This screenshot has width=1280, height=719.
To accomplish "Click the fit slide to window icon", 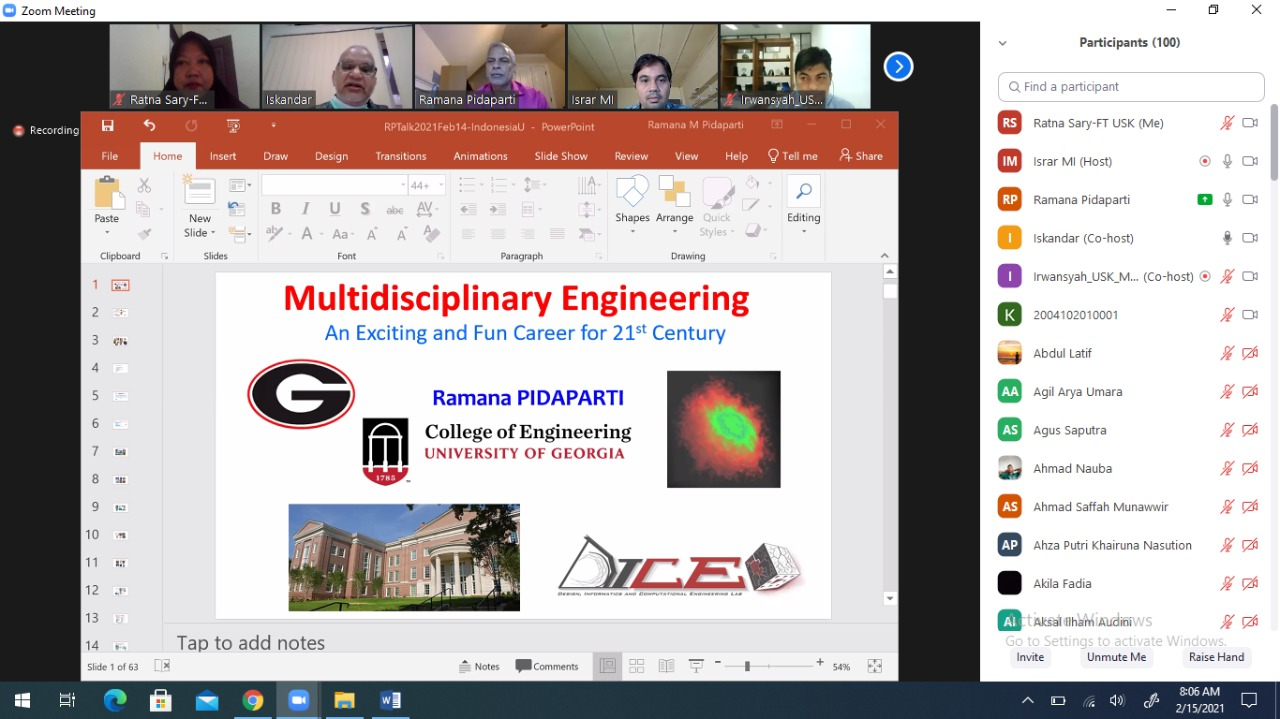I will [874, 666].
